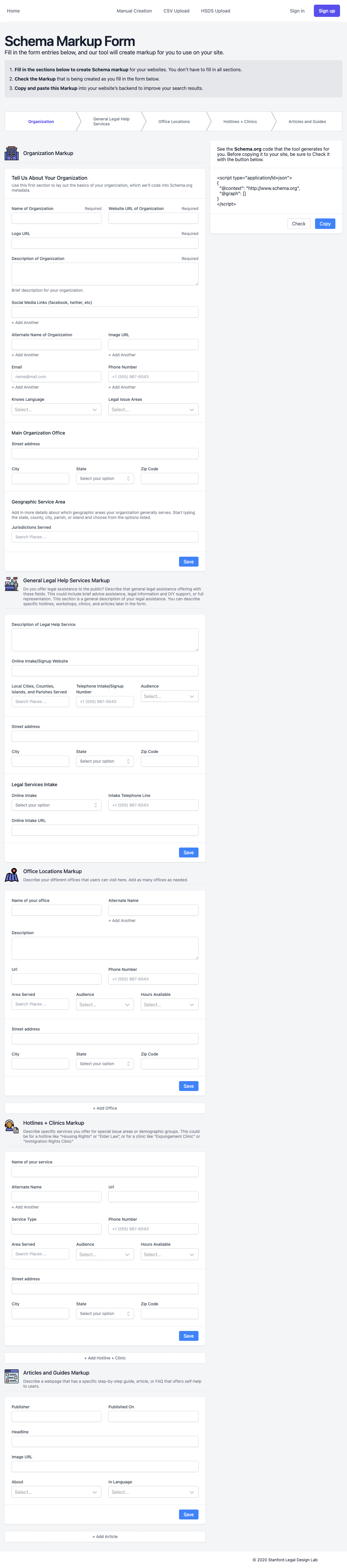Go to CSV Upload page
The width and height of the screenshot is (347, 1568).
tap(176, 11)
